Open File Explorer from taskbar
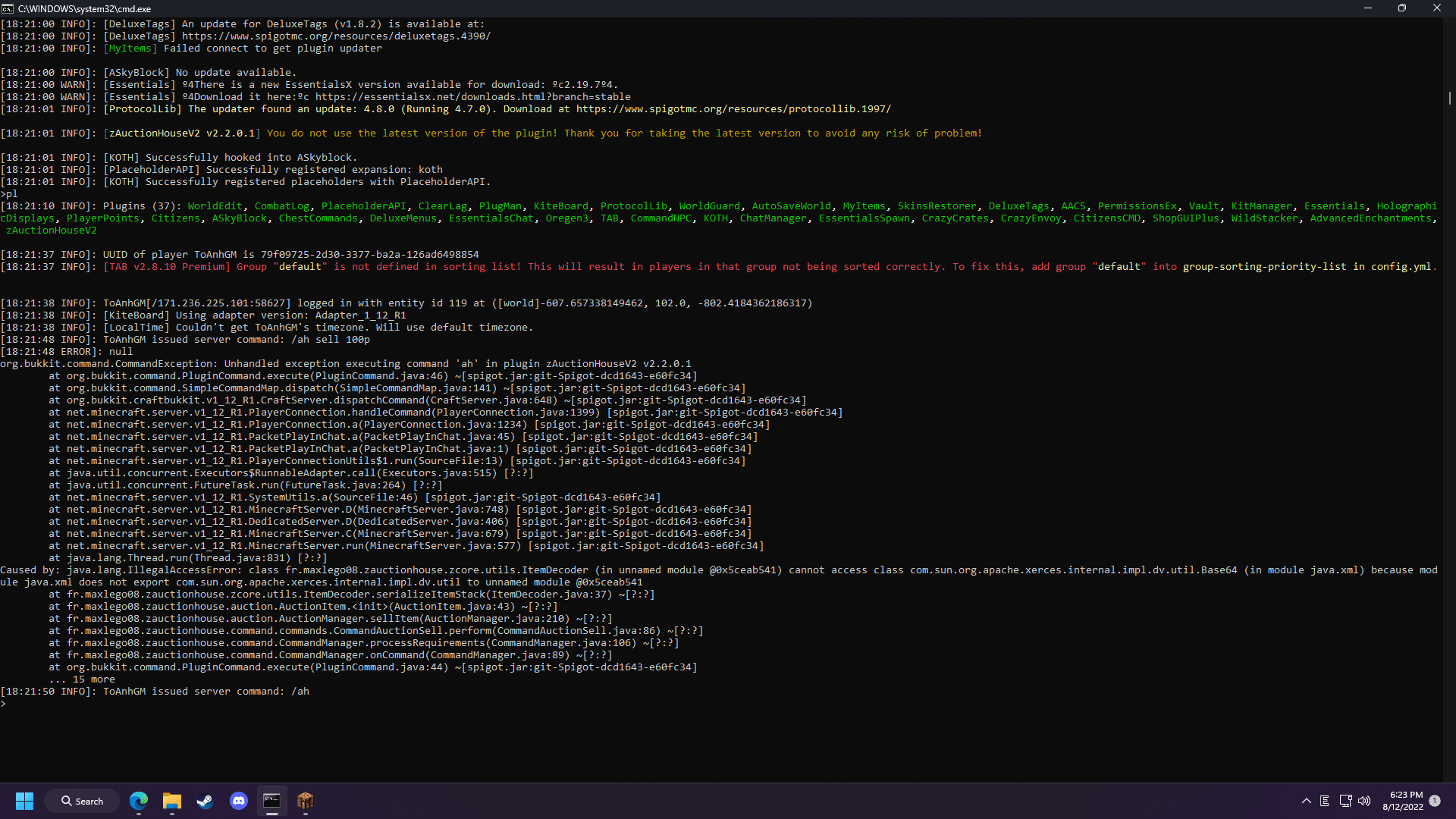This screenshot has width=1456, height=819. tap(172, 801)
